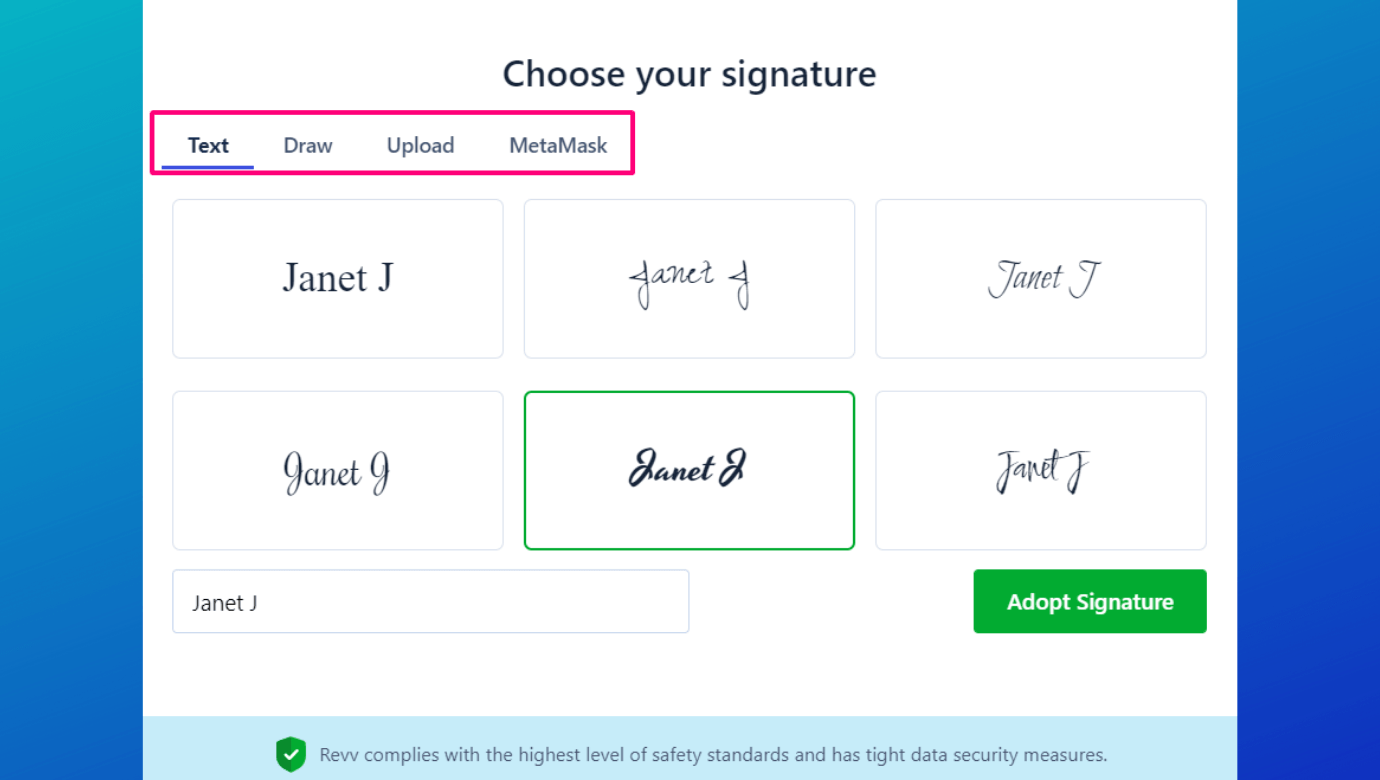This screenshot has height=780, width=1380.
Task: Go to the Upload tab
Action: tap(420, 145)
